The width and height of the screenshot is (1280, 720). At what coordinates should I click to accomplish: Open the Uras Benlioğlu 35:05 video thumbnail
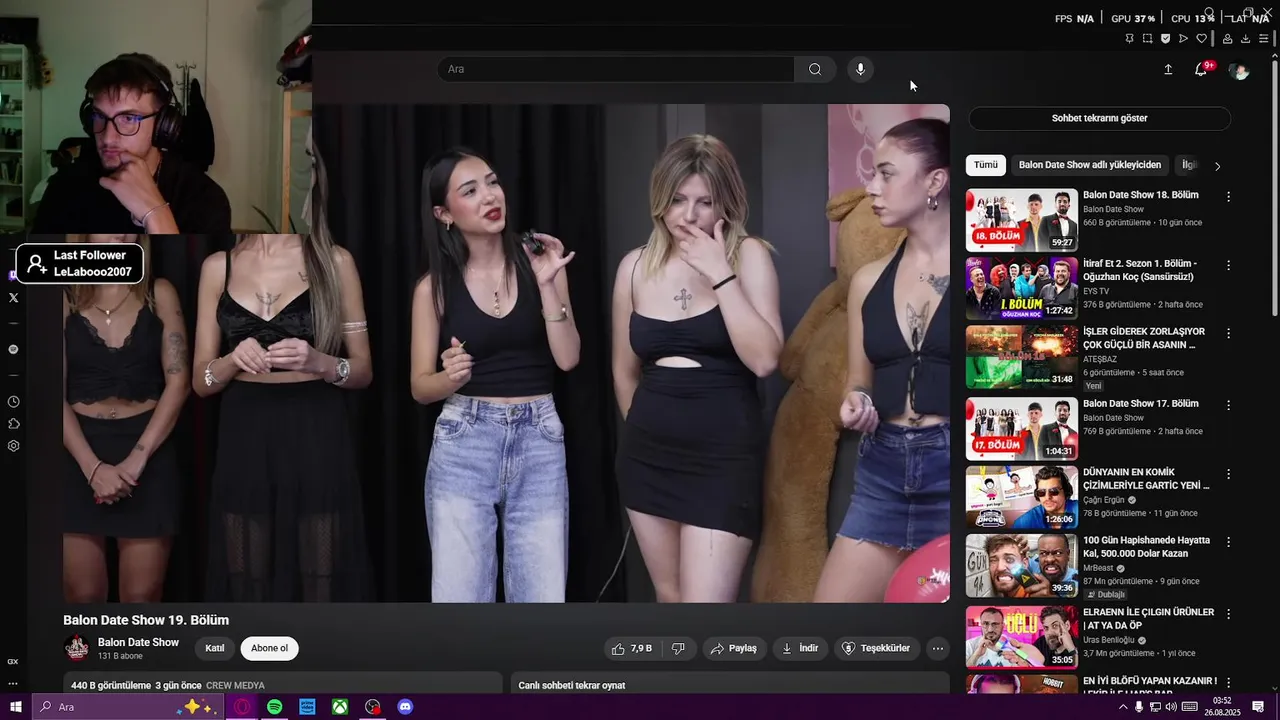point(1021,636)
